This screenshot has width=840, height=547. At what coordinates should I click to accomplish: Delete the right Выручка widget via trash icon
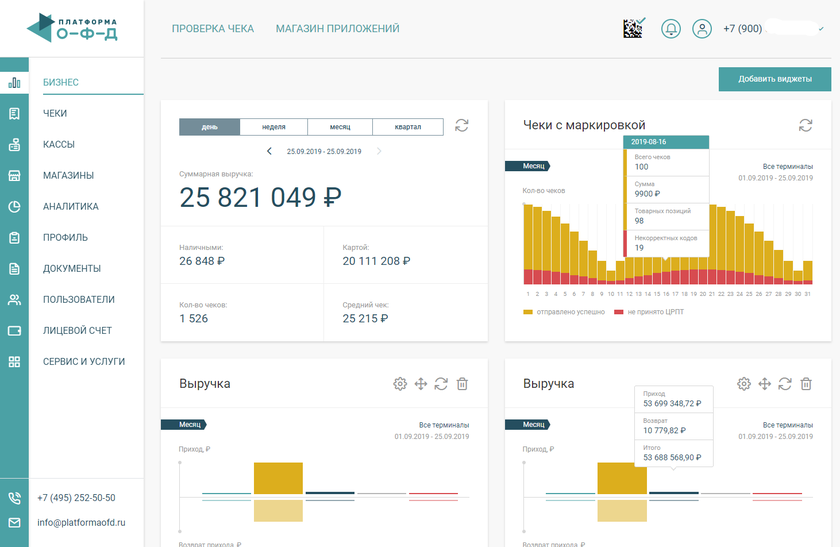coord(806,384)
